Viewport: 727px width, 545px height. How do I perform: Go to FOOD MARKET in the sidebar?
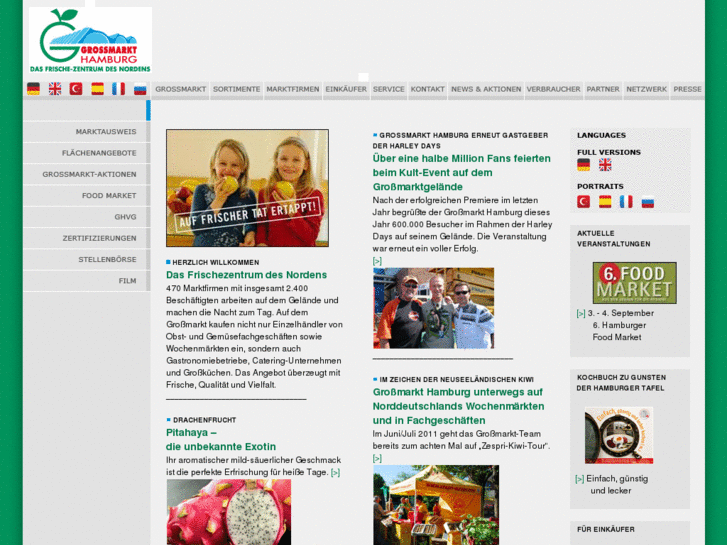(x=87, y=196)
